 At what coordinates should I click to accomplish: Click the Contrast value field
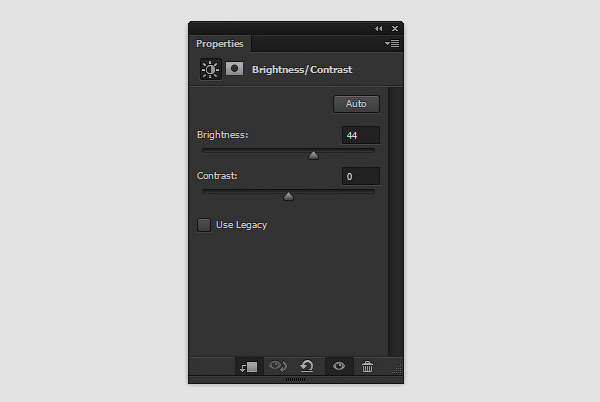click(x=361, y=176)
